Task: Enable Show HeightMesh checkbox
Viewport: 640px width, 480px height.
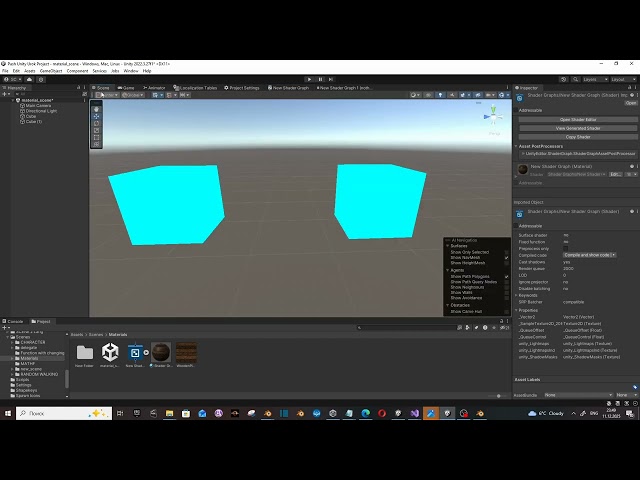Action: click(x=507, y=263)
